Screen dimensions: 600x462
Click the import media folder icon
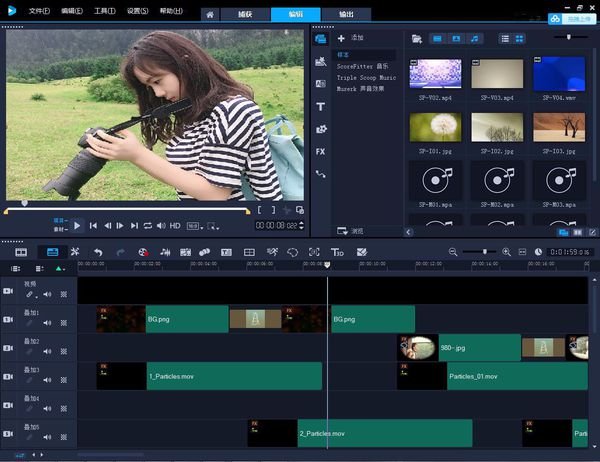click(x=416, y=38)
